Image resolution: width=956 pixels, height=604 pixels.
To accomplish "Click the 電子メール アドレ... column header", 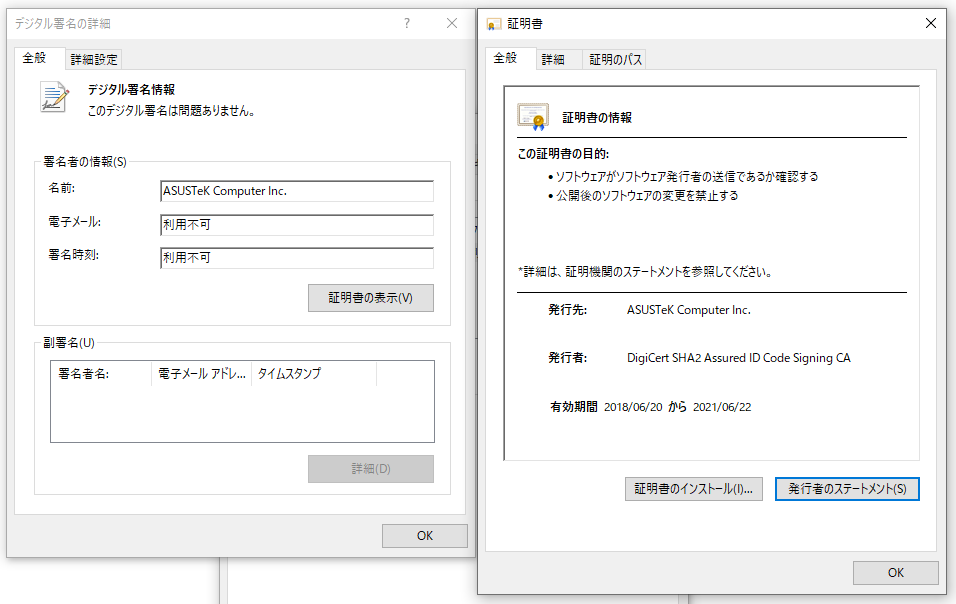I will (x=202, y=374).
